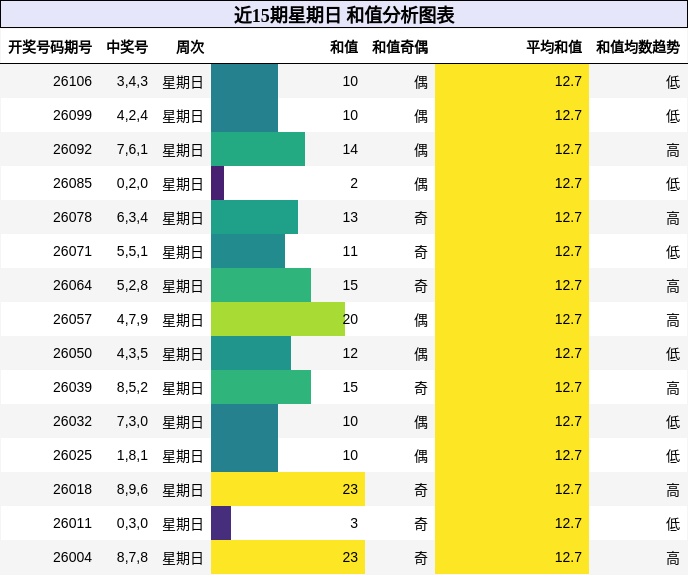Click the 奇 parity cell in row 26078
The height and width of the screenshot is (575, 688).
[x=421, y=218]
